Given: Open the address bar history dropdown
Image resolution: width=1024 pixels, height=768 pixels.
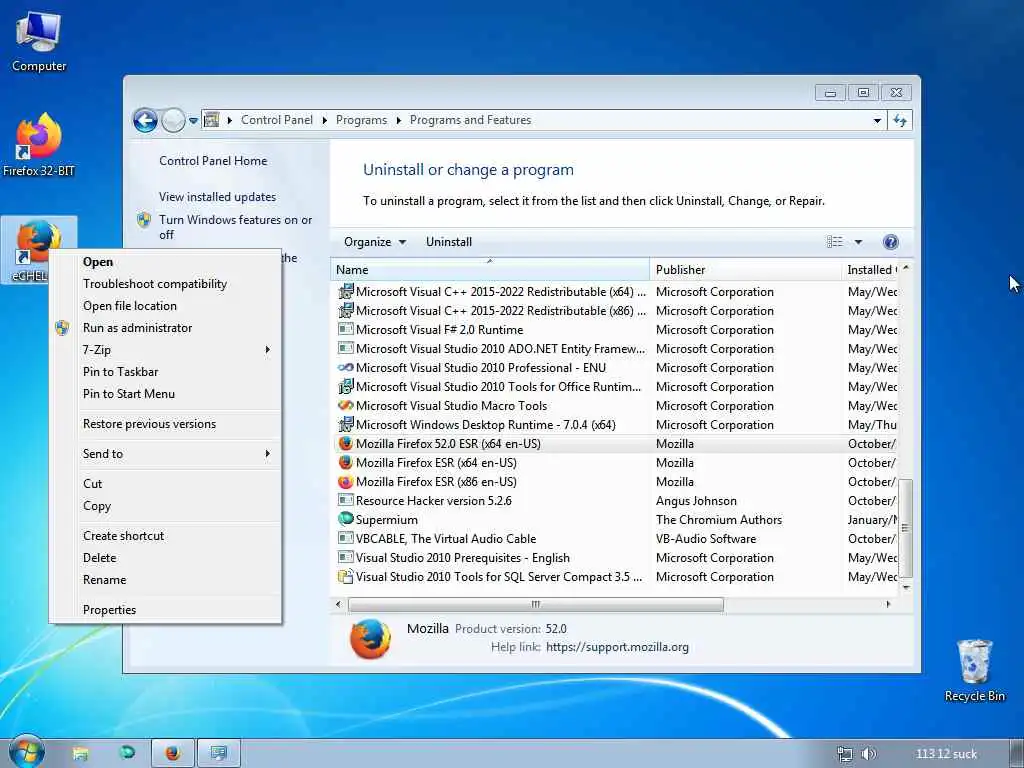Looking at the screenshot, I should (877, 120).
